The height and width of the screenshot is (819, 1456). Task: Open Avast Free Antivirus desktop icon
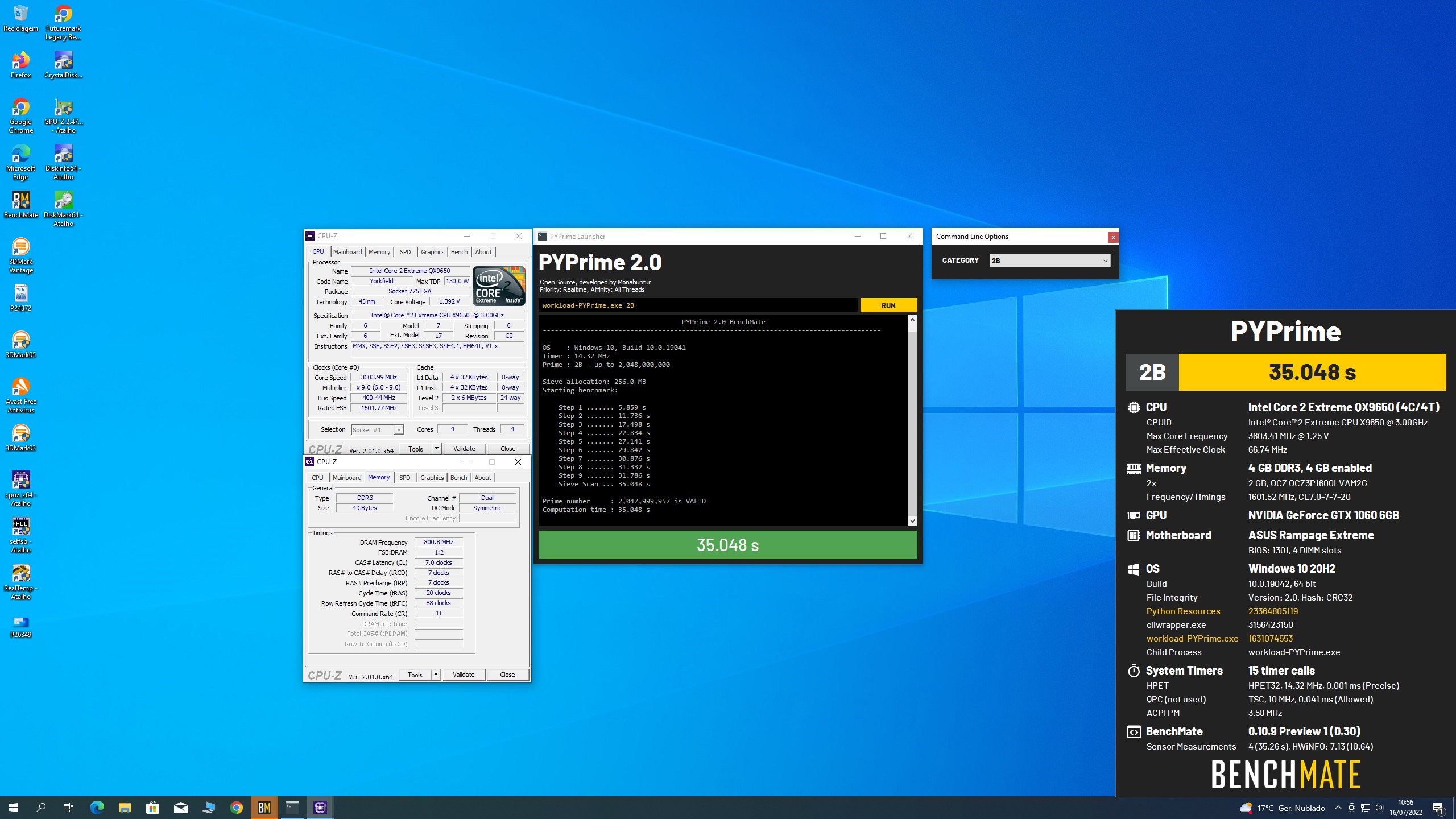point(20,396)
